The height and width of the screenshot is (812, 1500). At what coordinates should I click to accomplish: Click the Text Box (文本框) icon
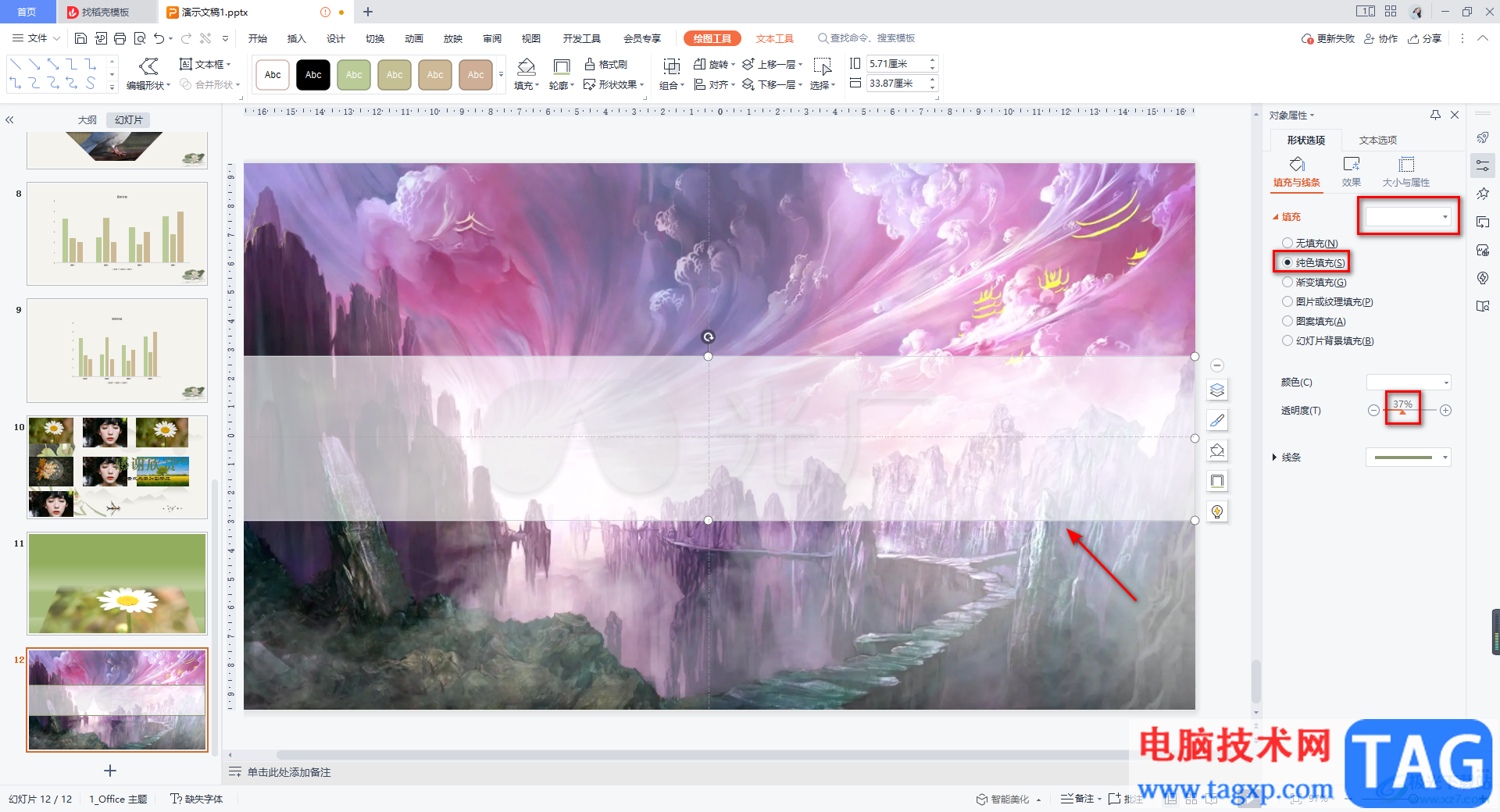[x=205, y=64]
